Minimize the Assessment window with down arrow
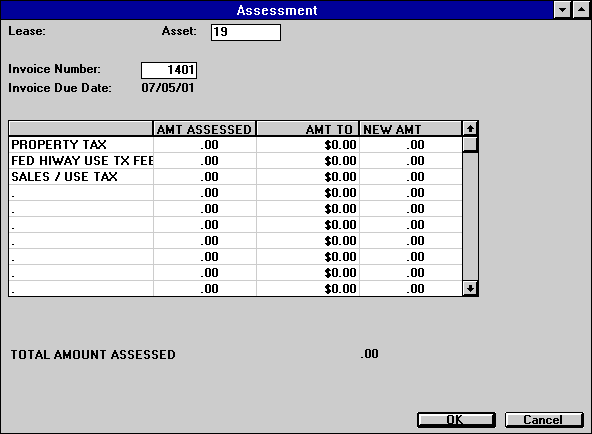Screen dimensions: 592x434 point(562,10)
